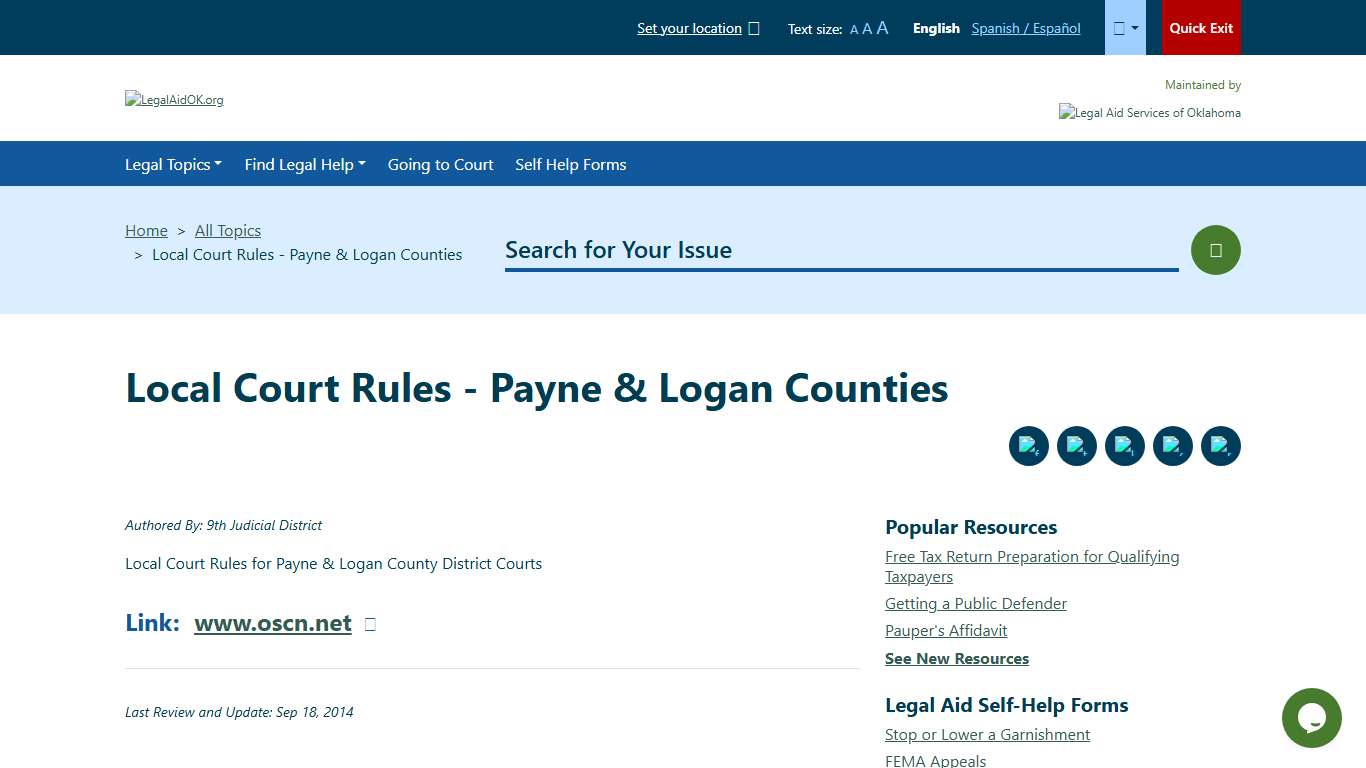Viewport: 1366px width, 768px height.
Task: Click the search magnifier icon
Action: tap(1215, 249)
